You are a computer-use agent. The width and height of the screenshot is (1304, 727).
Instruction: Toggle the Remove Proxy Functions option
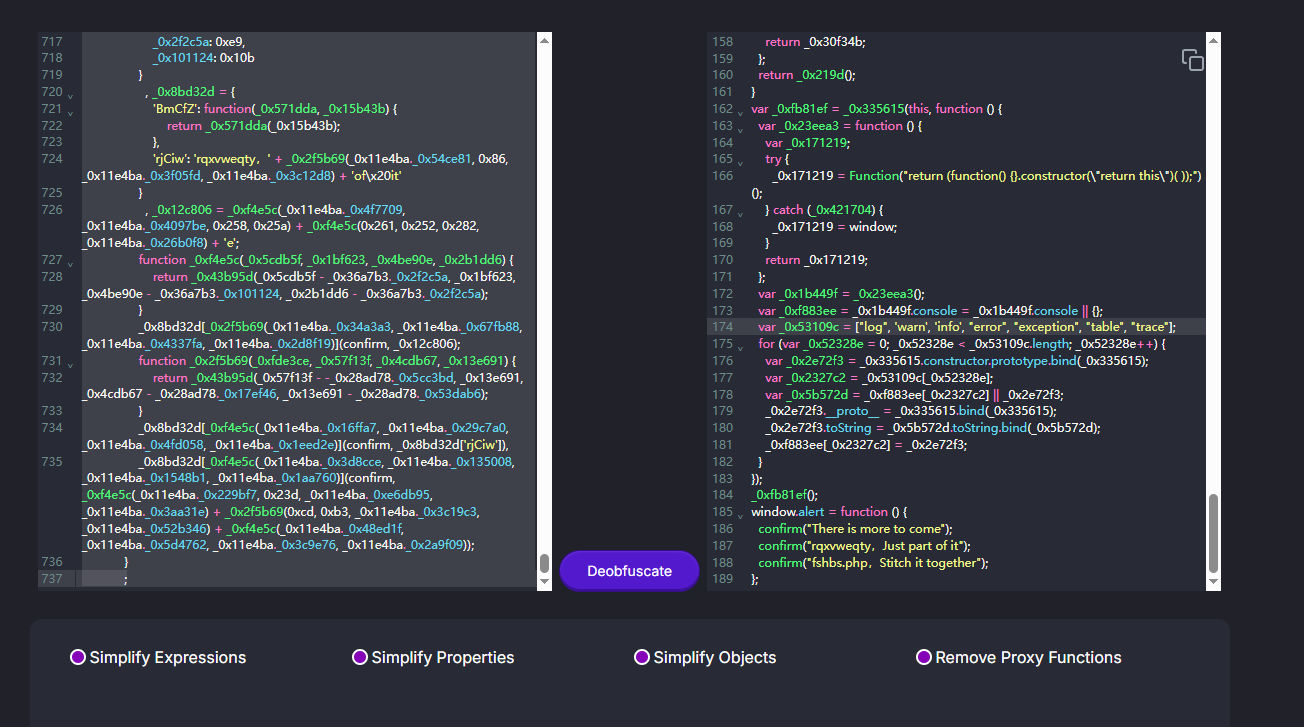pyautogui.click(x=924, y=657)
